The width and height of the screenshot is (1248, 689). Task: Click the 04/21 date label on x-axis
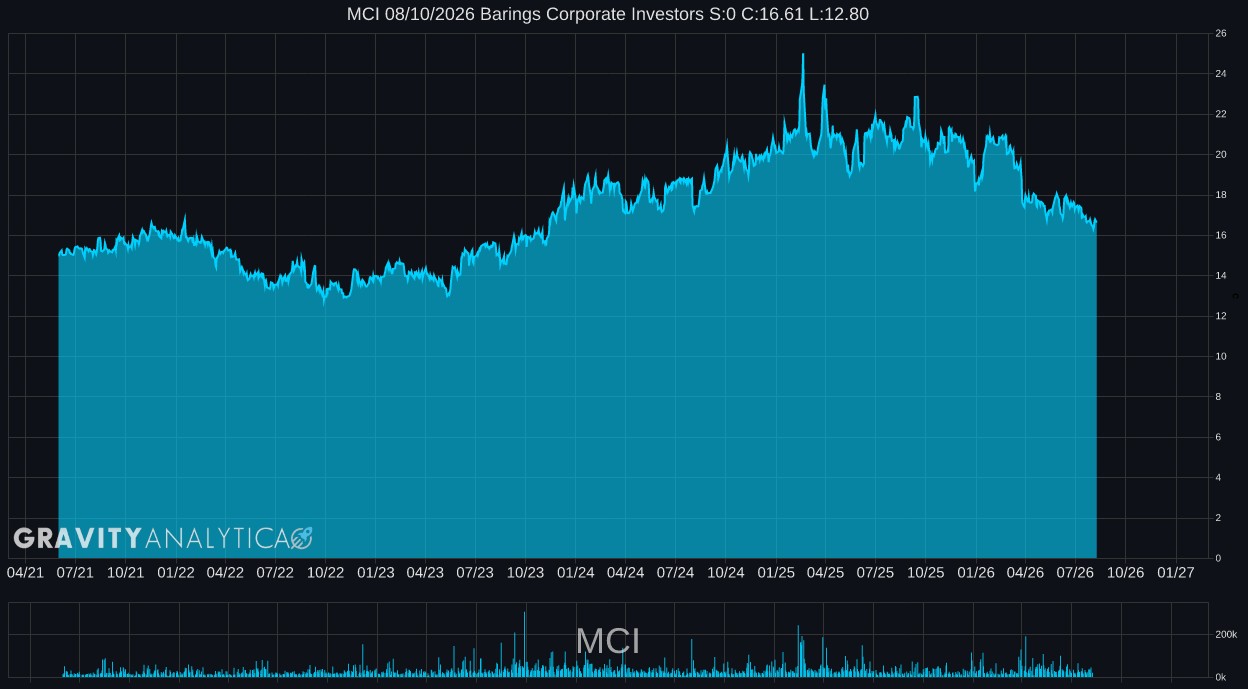[x=25, y=573]
